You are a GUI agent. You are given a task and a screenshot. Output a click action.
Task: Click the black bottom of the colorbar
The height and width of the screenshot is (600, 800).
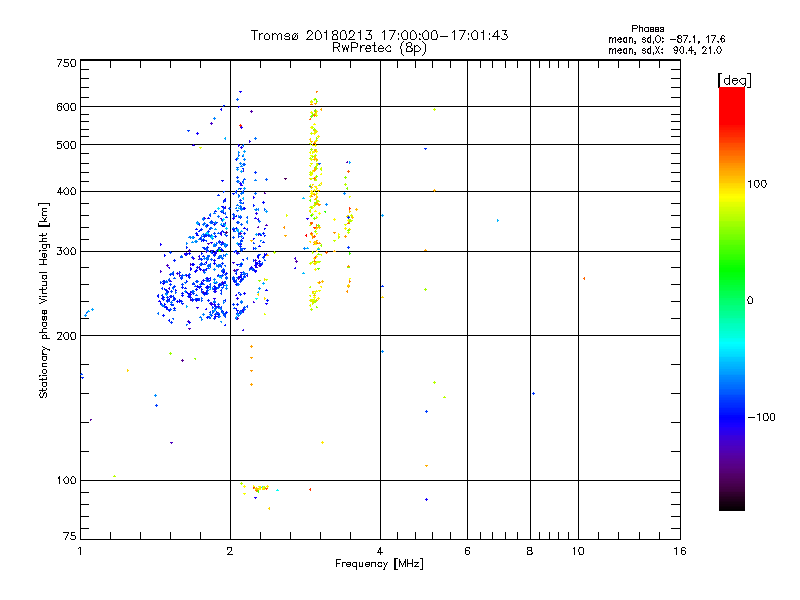pos(732,503)
